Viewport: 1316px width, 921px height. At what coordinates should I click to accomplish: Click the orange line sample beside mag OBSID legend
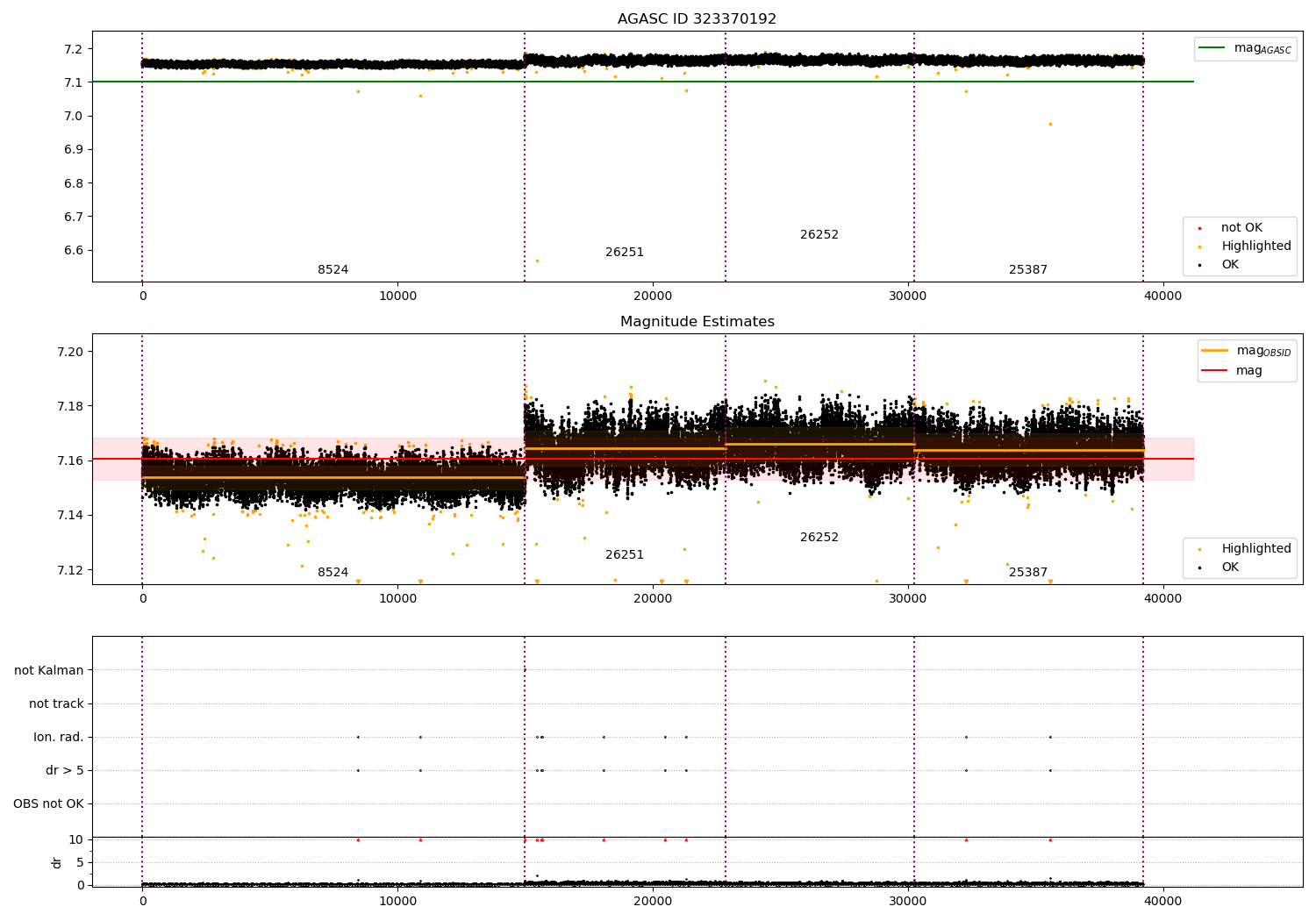pos(1214,351)
